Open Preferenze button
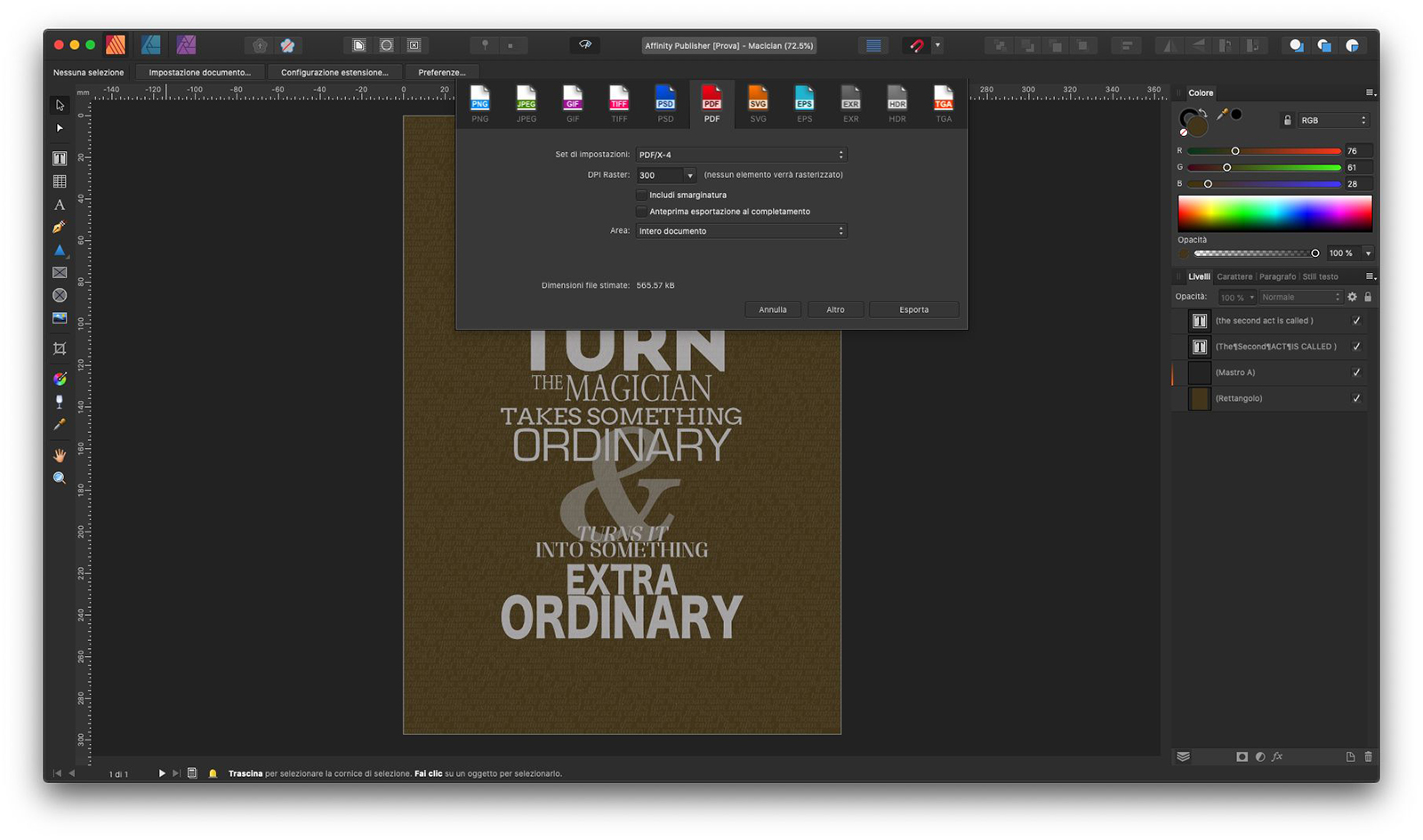1423x840 pixels. coord(442,72)
